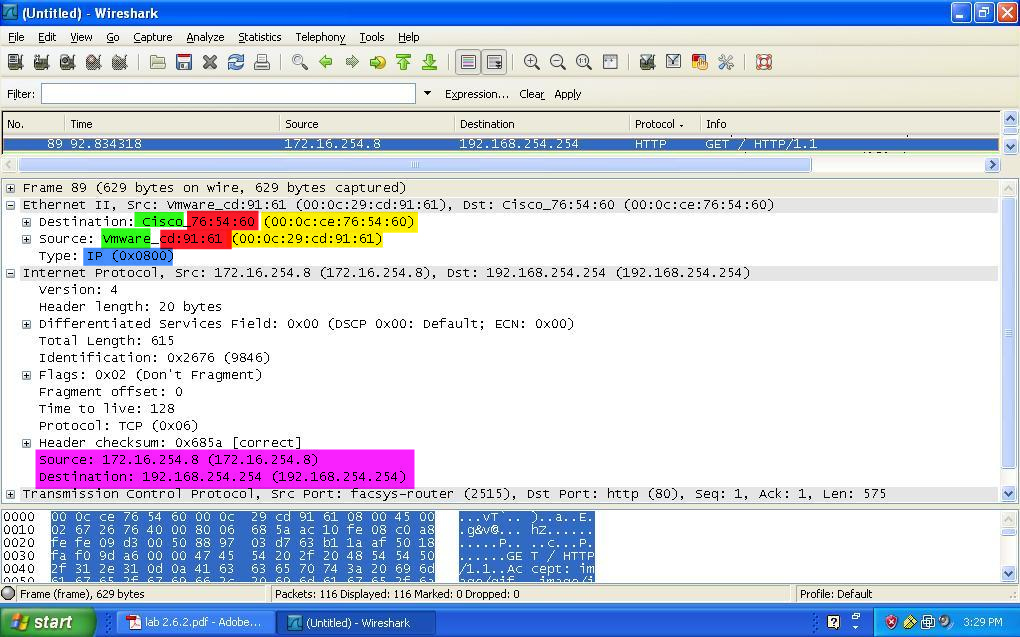
Task: Open the Go menu
Action: 113,37
